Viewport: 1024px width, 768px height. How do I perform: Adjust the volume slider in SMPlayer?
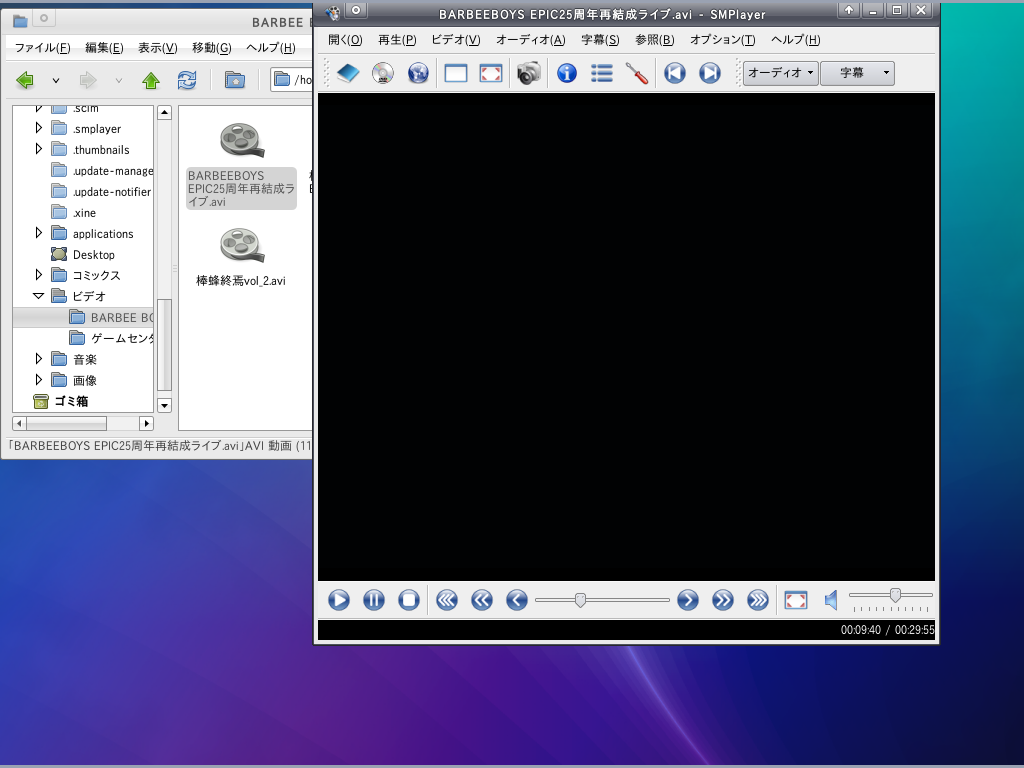tap(891, 595)
